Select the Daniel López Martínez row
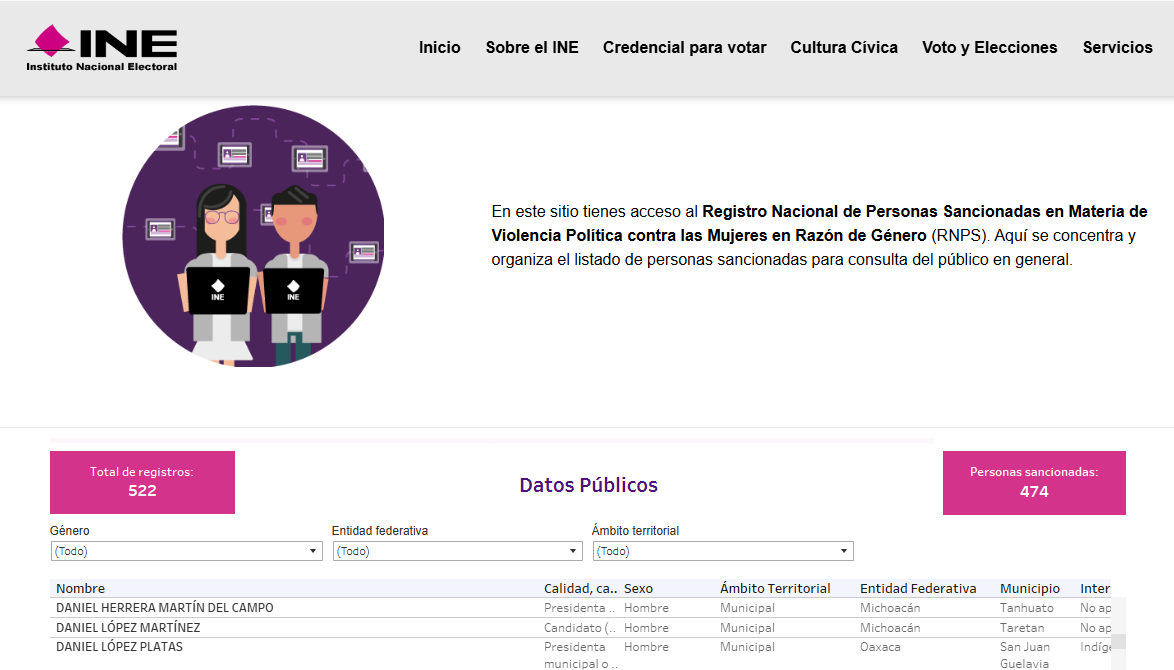The image size is (1174, 670). [x=128, y=628]
